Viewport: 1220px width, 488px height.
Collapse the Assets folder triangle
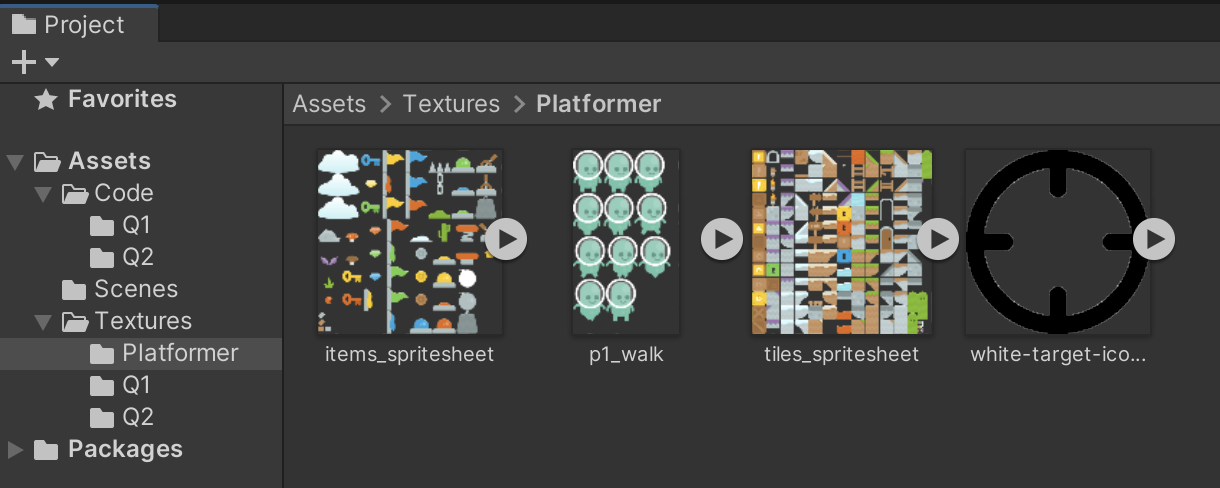point(15,162)
